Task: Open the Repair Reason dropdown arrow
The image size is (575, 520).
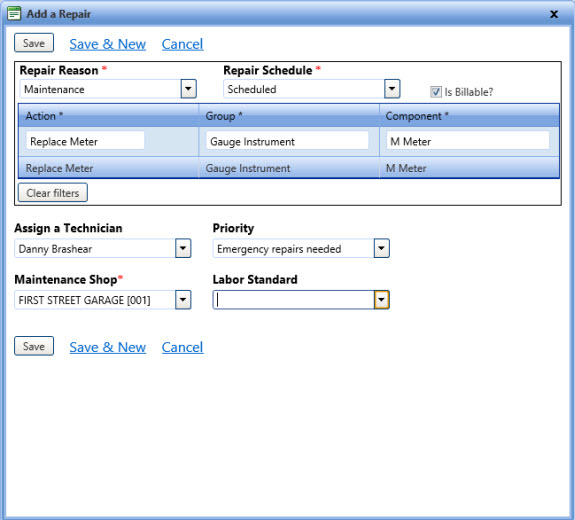Action: tap(188, 89)
